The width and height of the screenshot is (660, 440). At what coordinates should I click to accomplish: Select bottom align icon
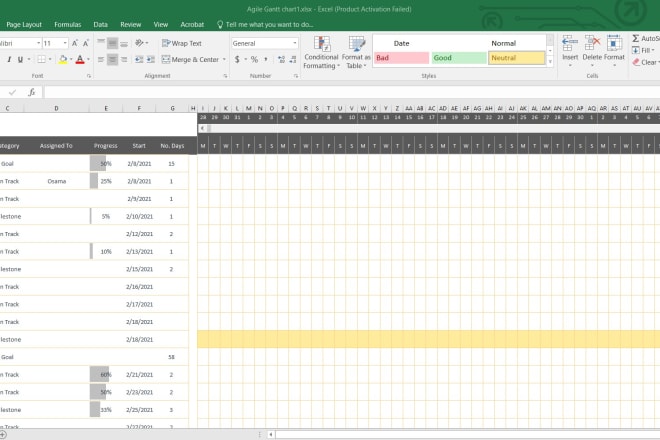coord(124,43)
